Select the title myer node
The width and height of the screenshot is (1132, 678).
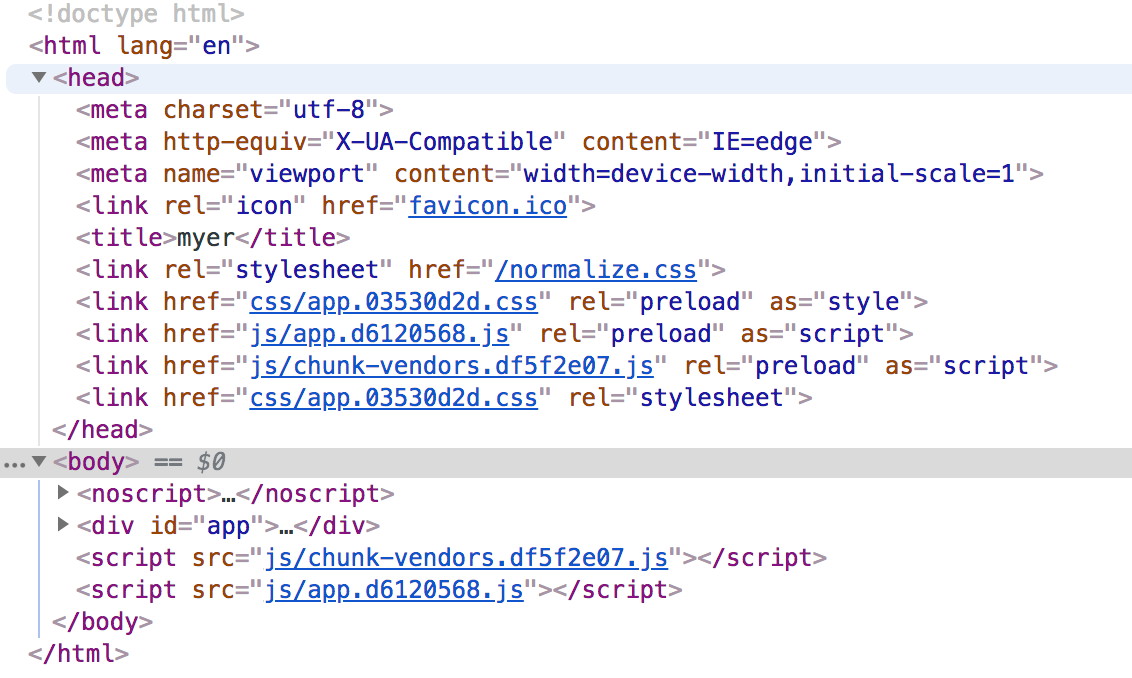point(213,238)
